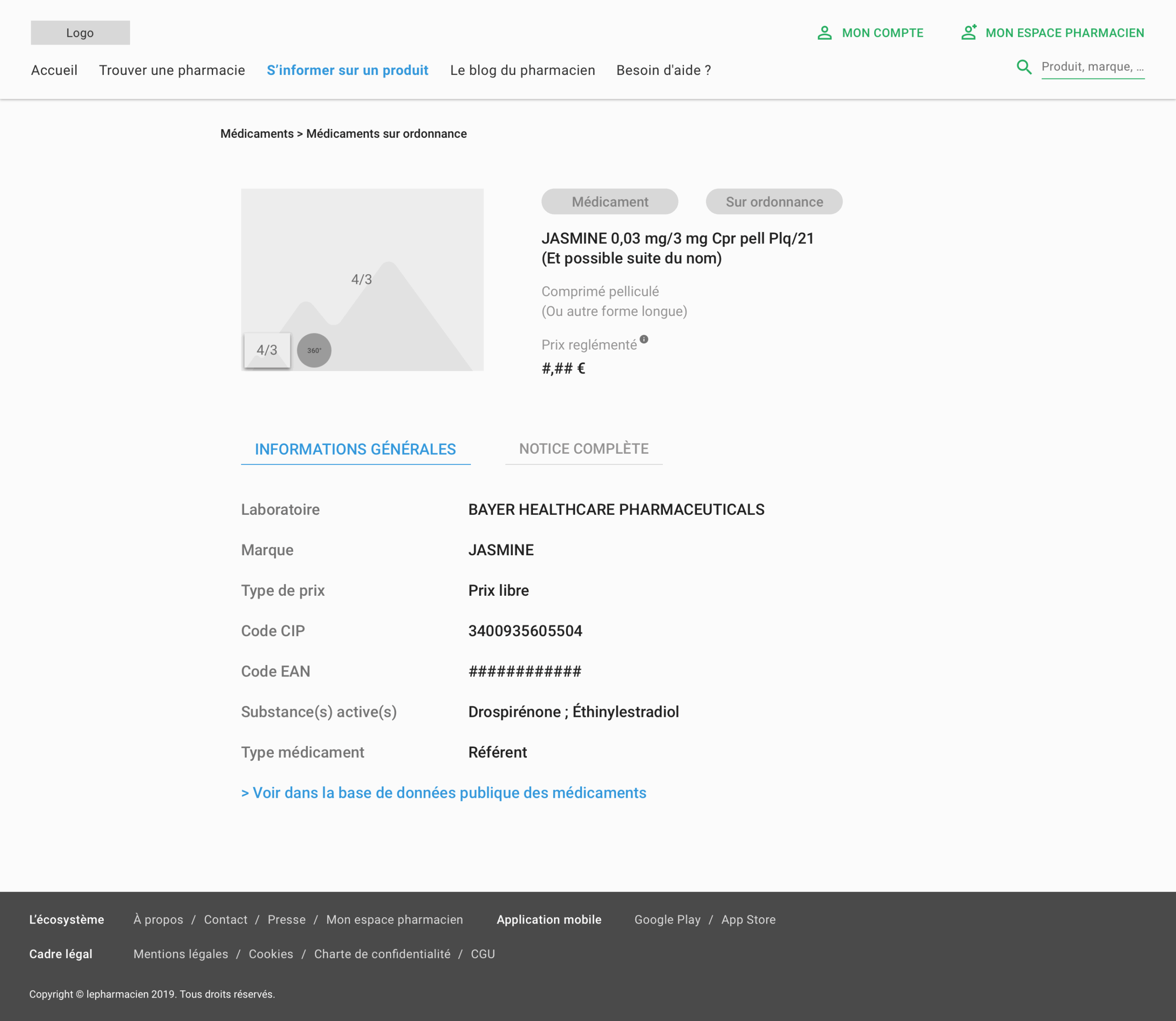The image size is (1176, 1021).
Task: Open MON COMPTE
Action: click(882, 33)
